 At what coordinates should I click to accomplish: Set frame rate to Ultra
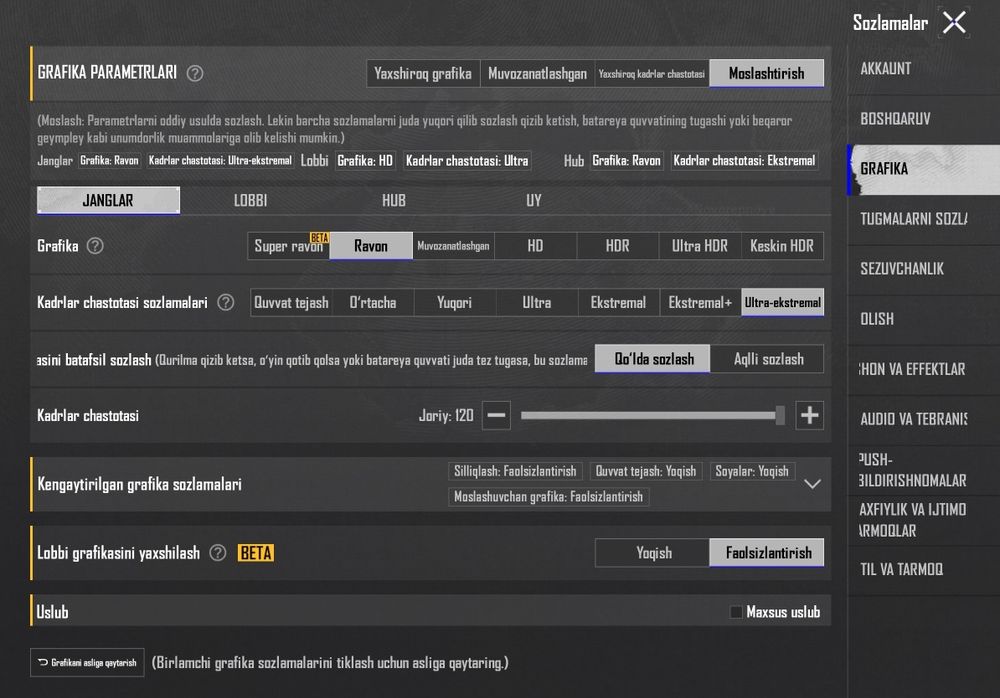(537, 302)
